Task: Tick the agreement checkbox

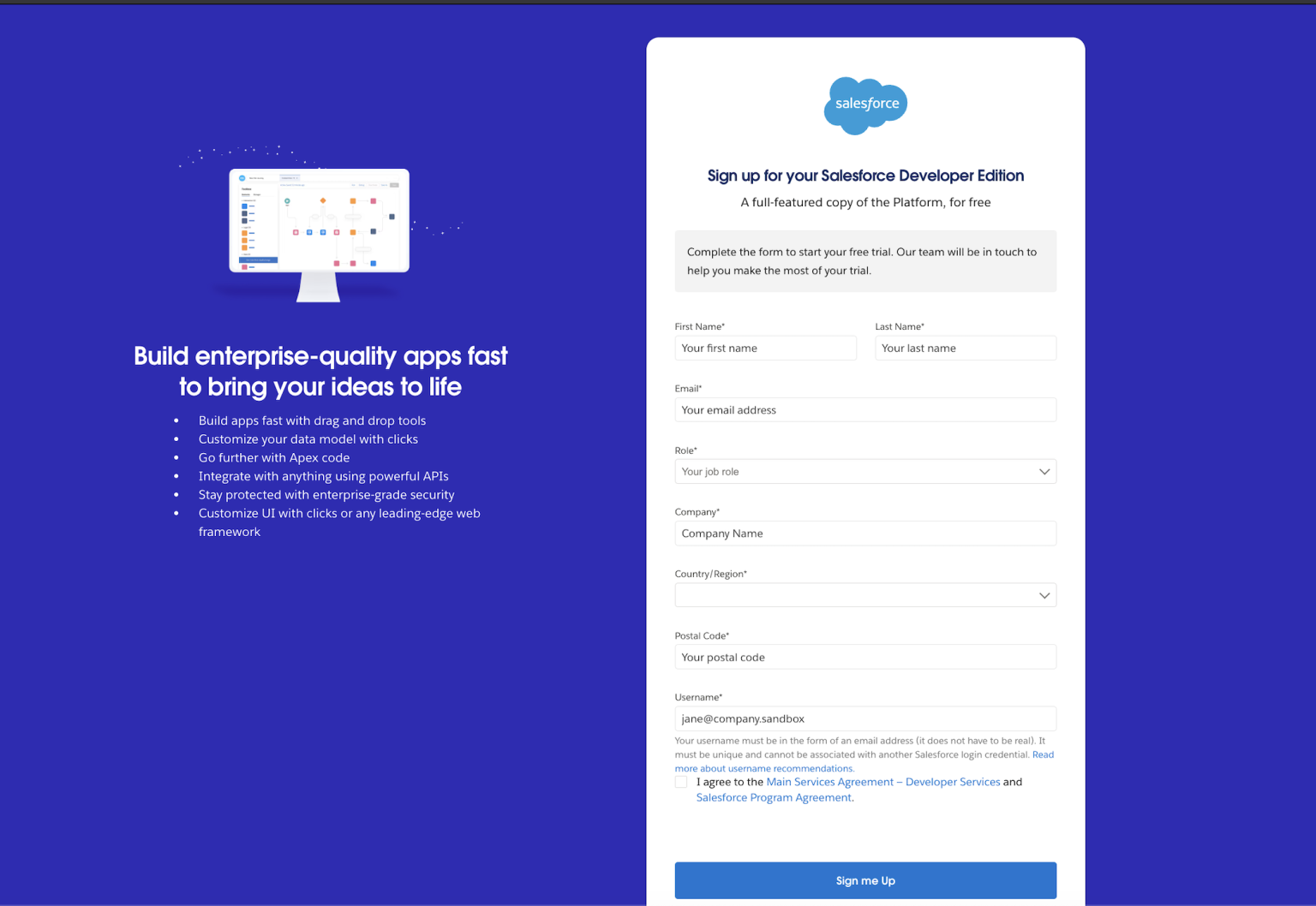Action: click(681, 782)
